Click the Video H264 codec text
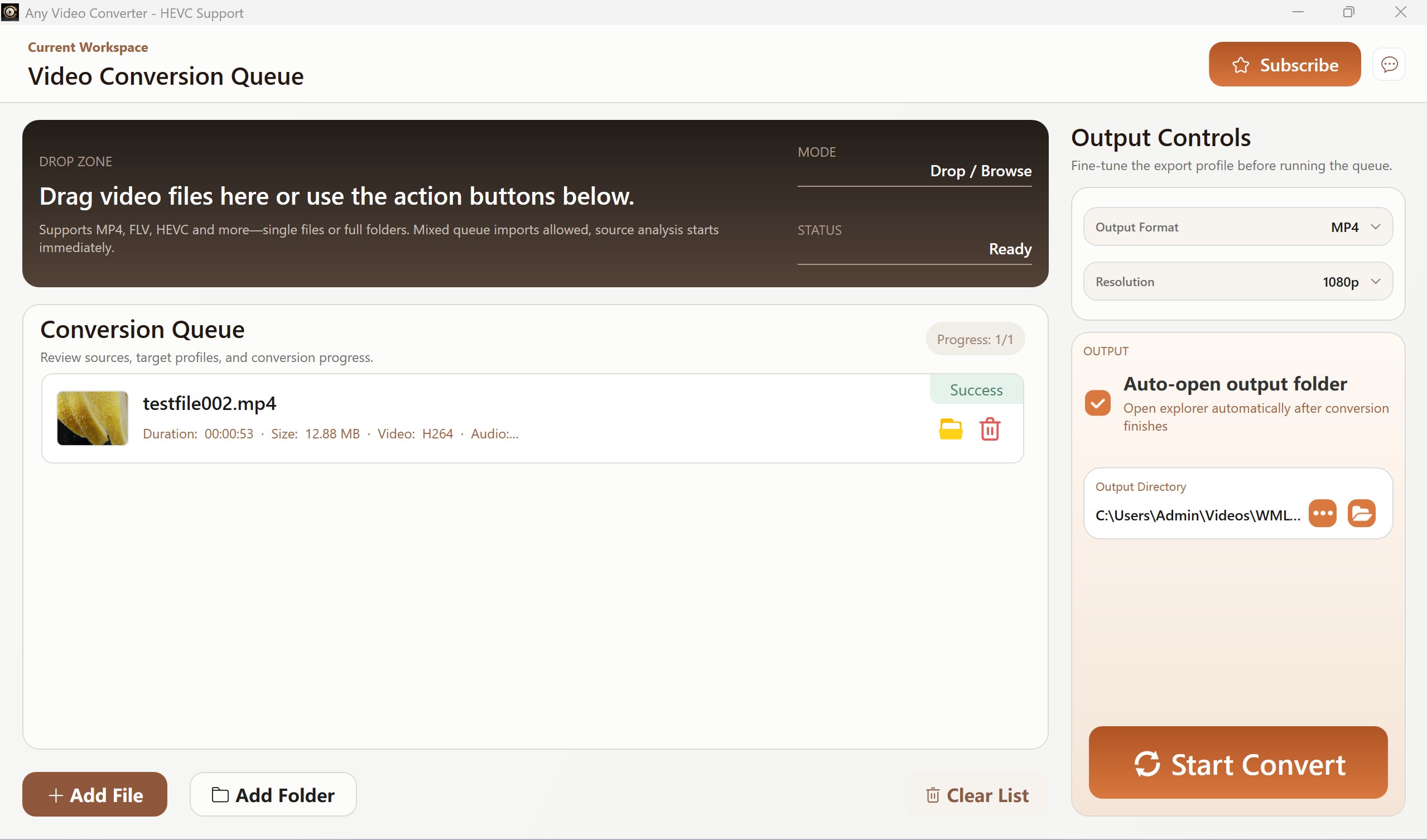1427x840 pixels. coord(415,433)
